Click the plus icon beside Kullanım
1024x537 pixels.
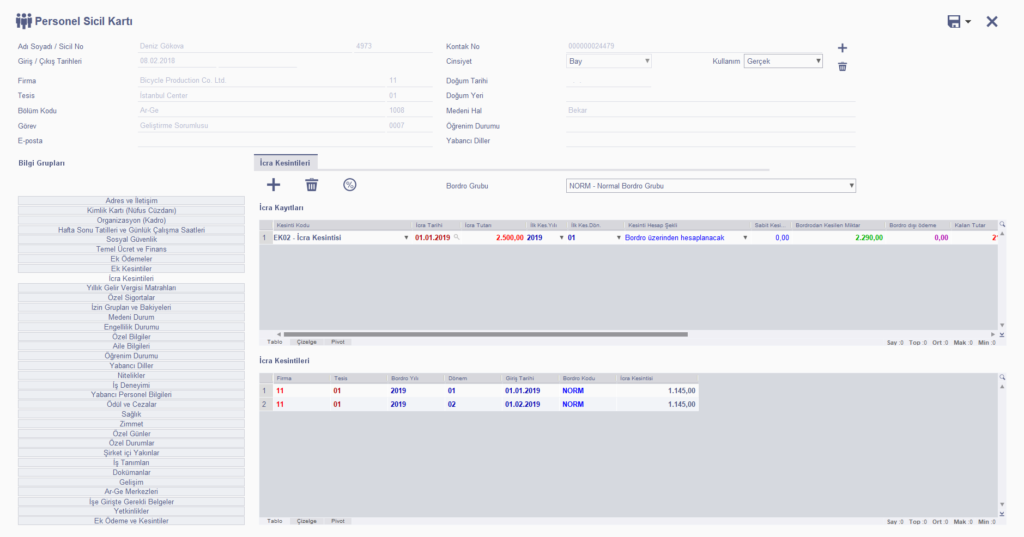point(842,48)
